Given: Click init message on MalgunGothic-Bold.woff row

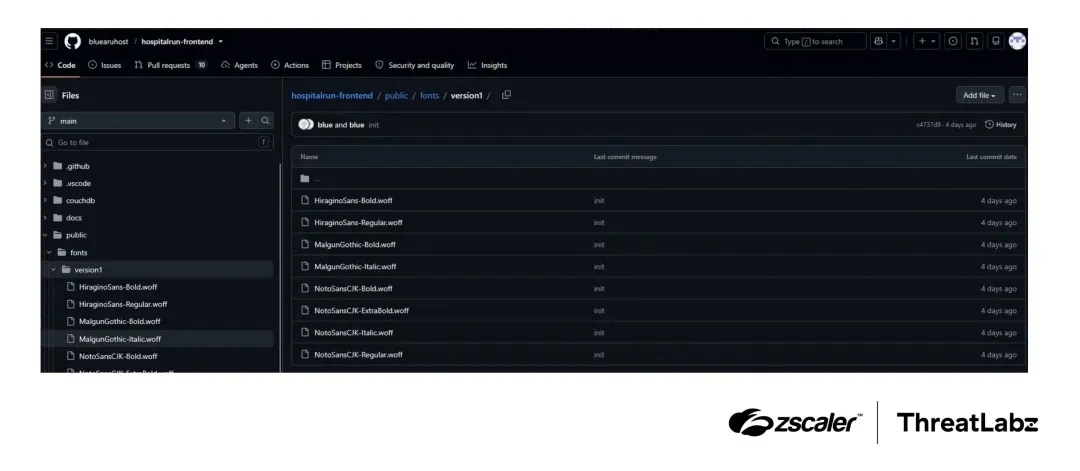Looking at the screenshot, I should point(599,244).
